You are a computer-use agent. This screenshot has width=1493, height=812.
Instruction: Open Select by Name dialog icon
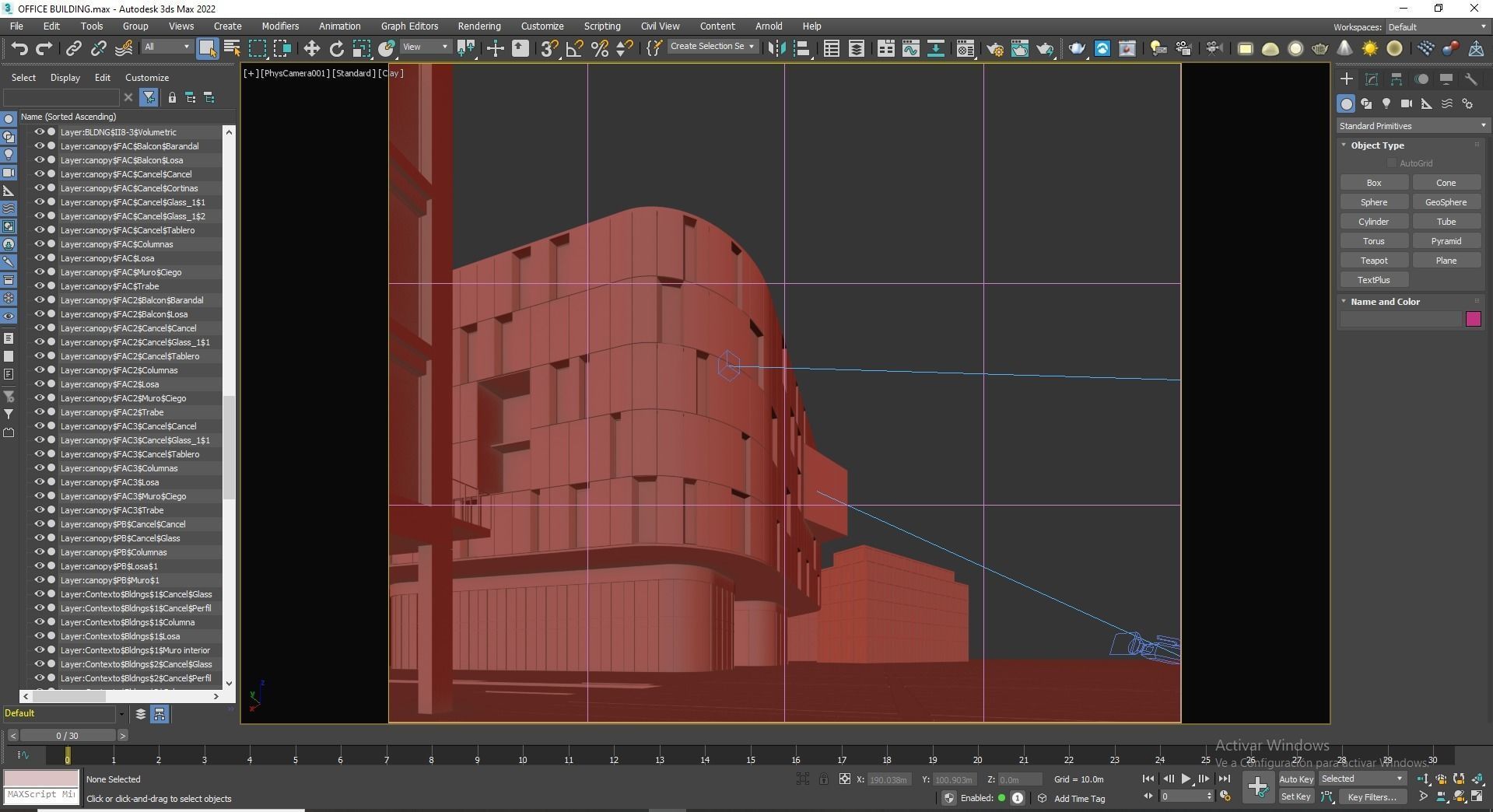click(x=232, y=48)
